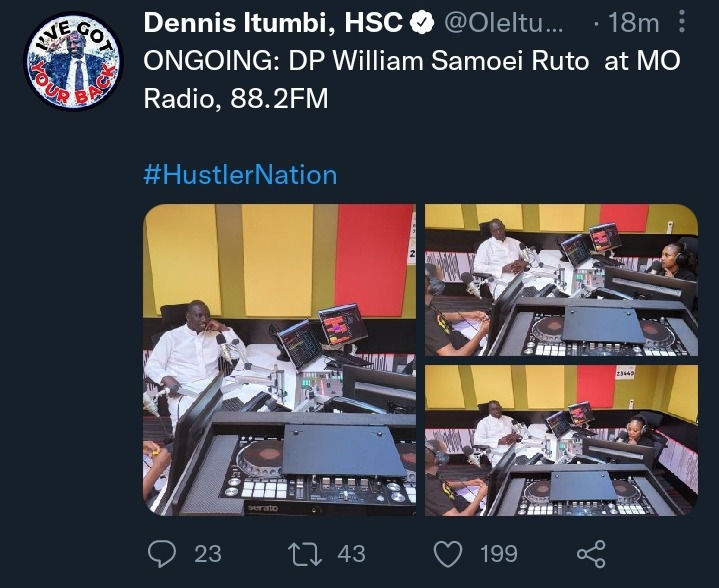View the bottom-right studio photo
The image size is (719, 588).
click(x=561, y=440)
